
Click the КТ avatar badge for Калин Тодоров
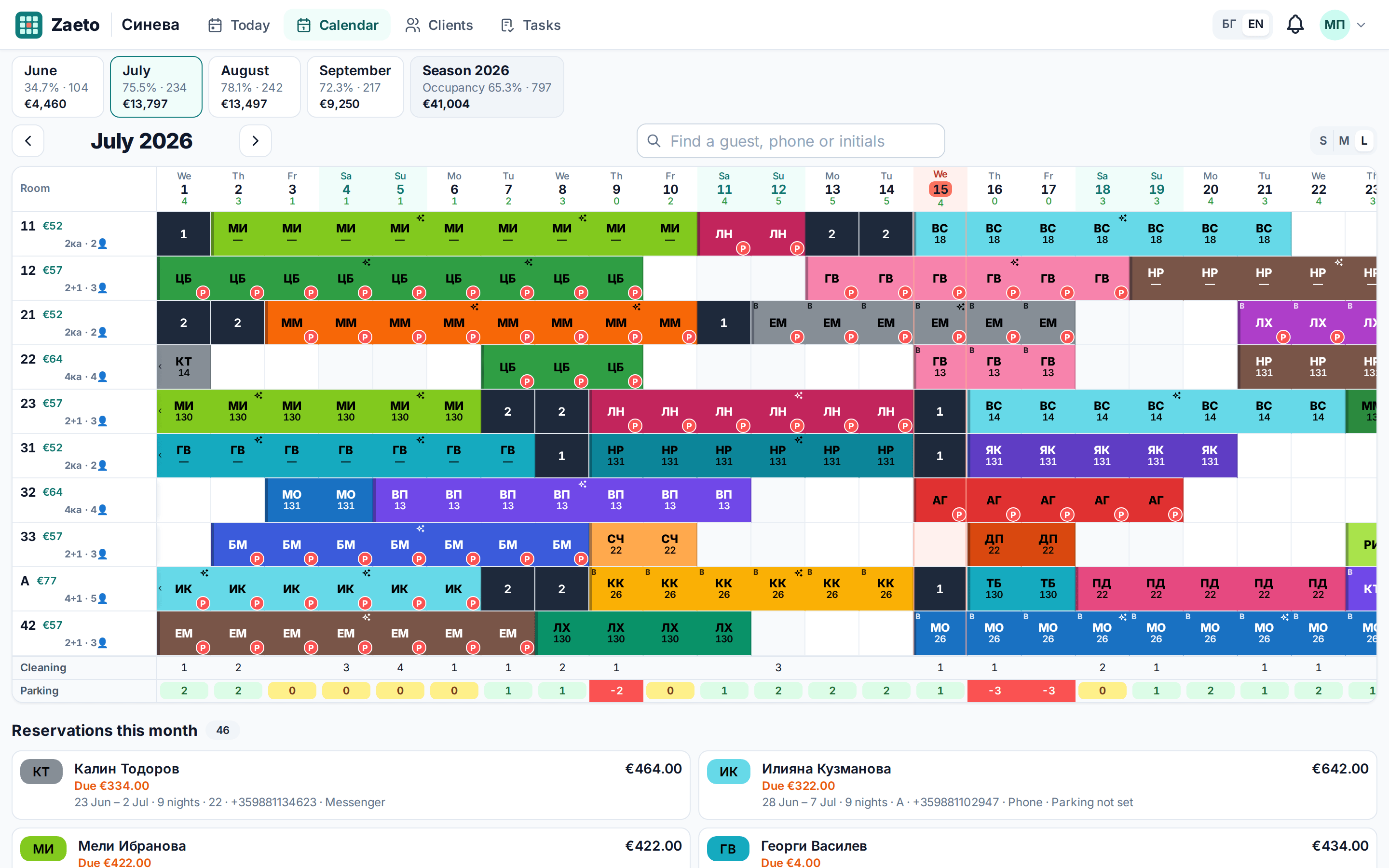(41, 772)
